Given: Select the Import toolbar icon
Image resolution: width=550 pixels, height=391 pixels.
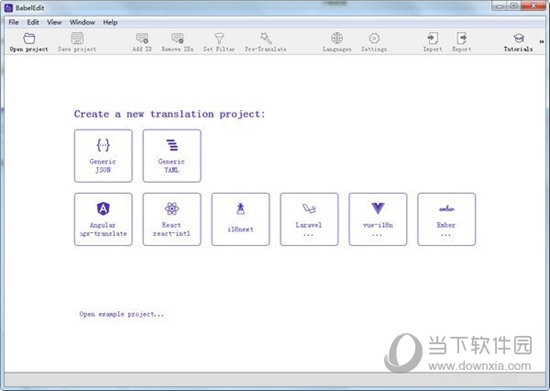Looking at the screenshot, I should click(x=432, y=38).
